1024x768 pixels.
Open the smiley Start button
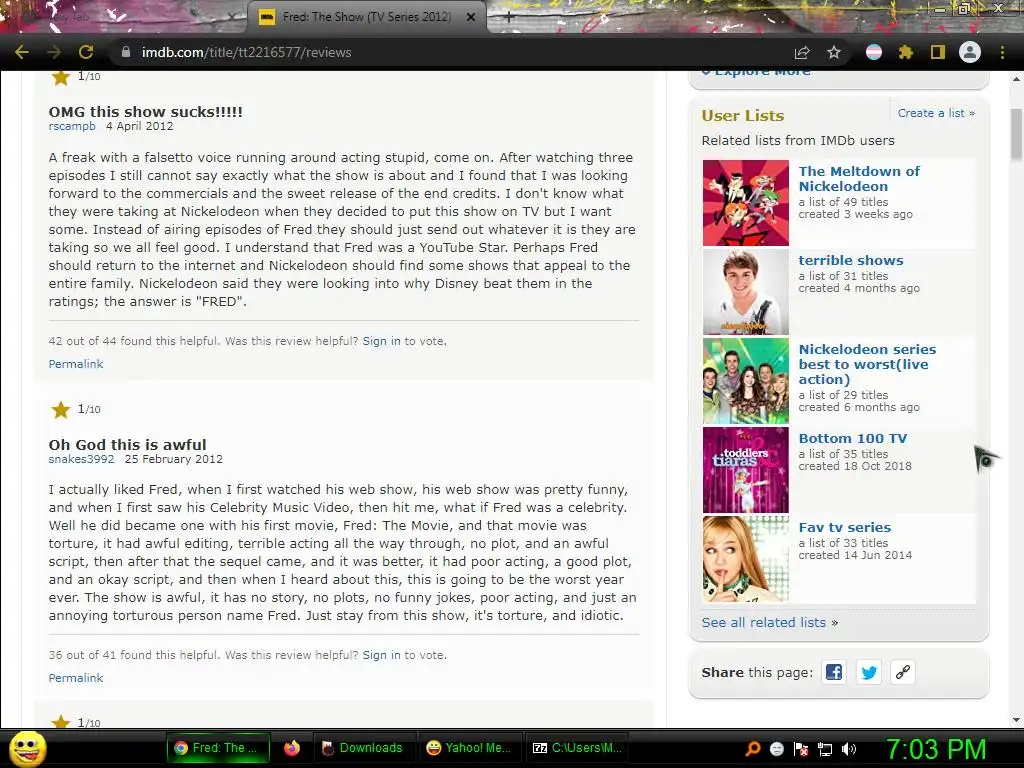[x=27, y=749]
